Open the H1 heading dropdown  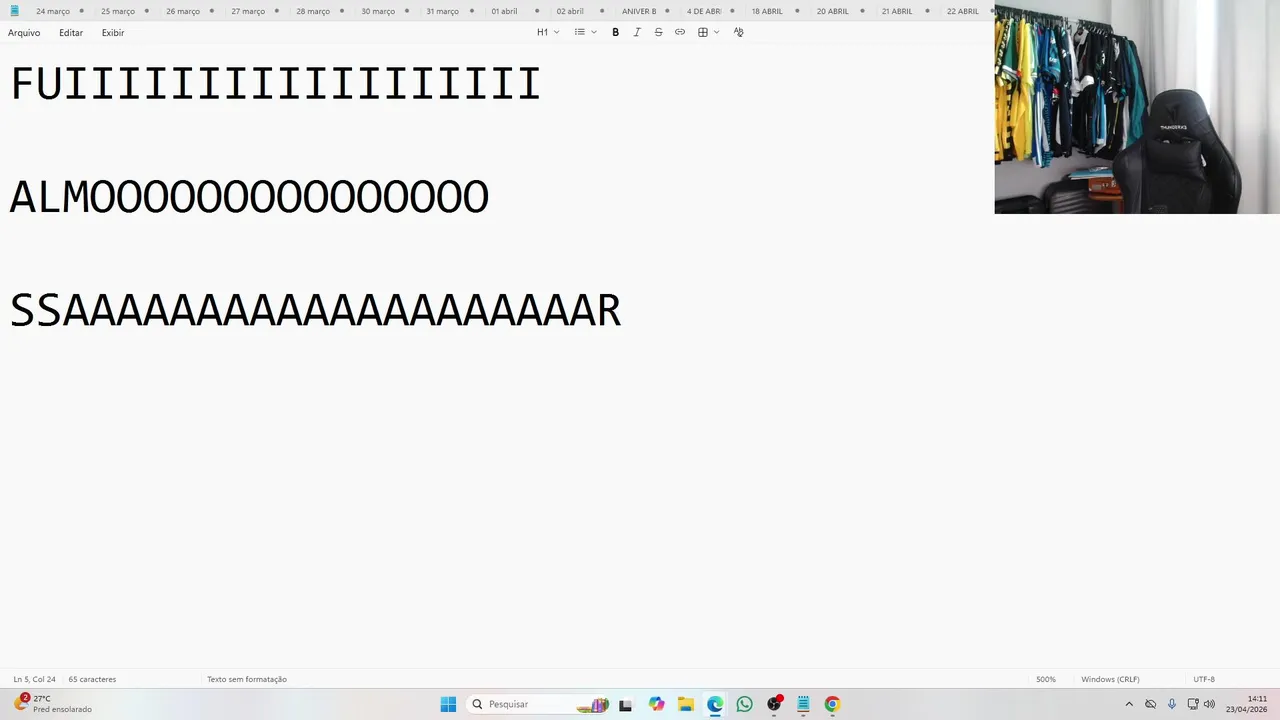(548, 32)
